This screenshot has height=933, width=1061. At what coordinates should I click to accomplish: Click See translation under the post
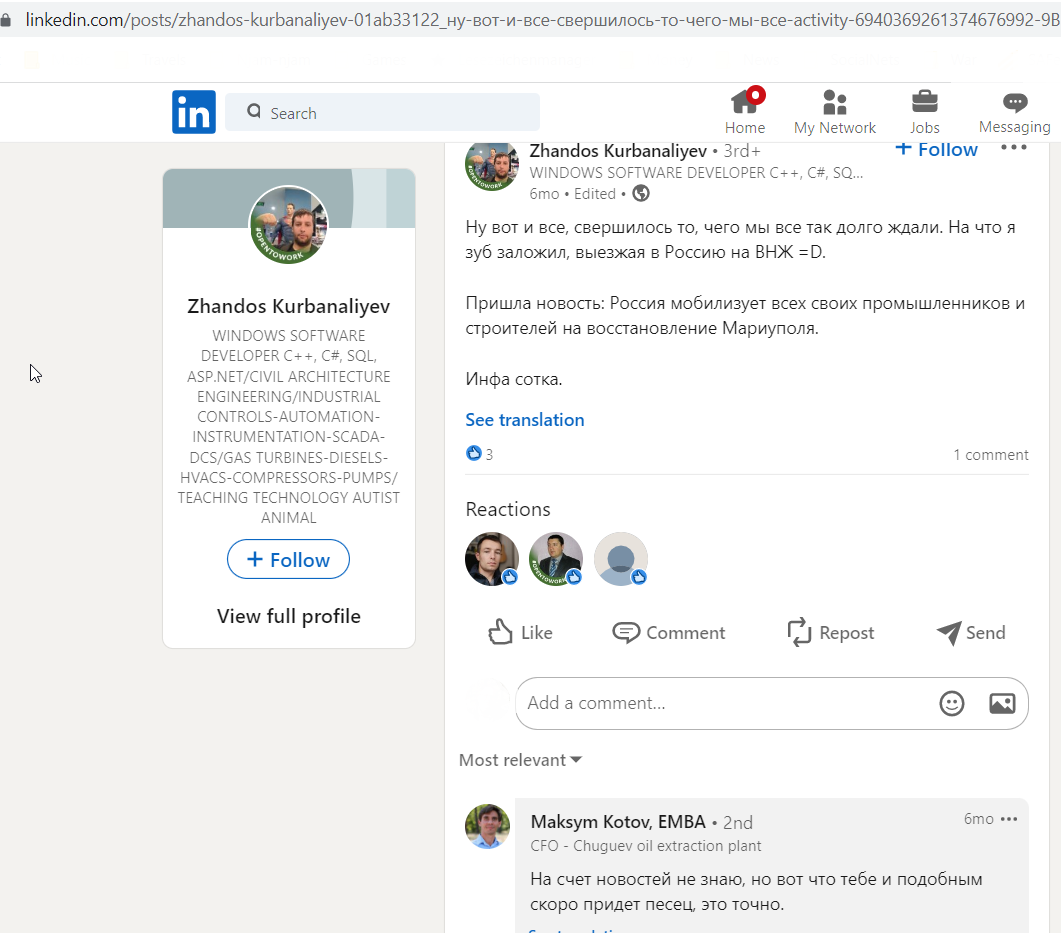(x=524, y=420)
